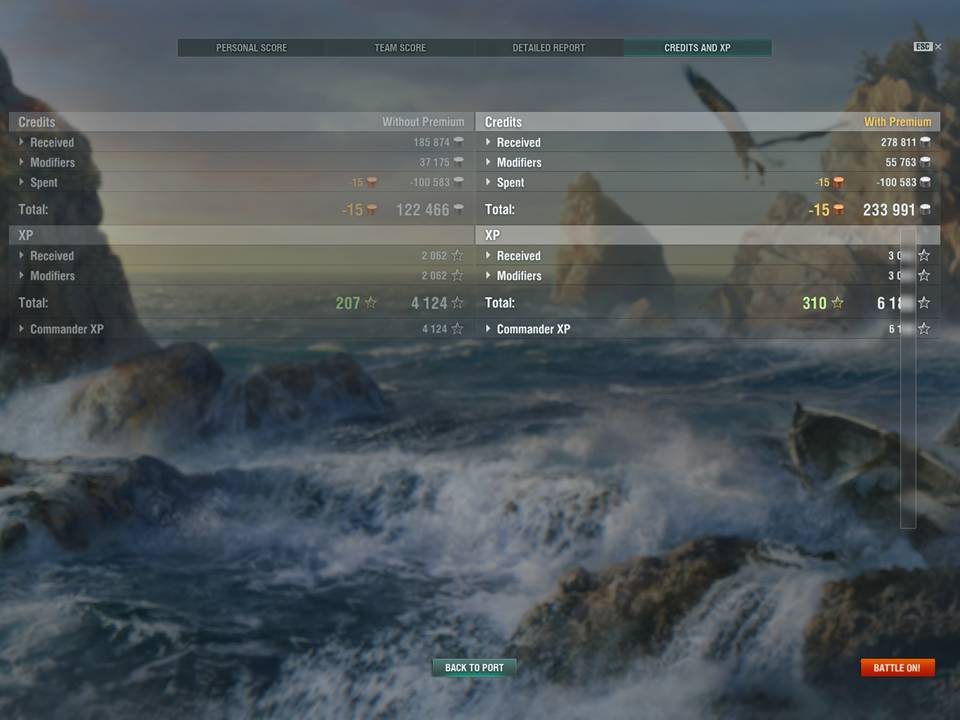Click the credits icon beside 37 175
This screenshot has width=960, height=720.
458,162
